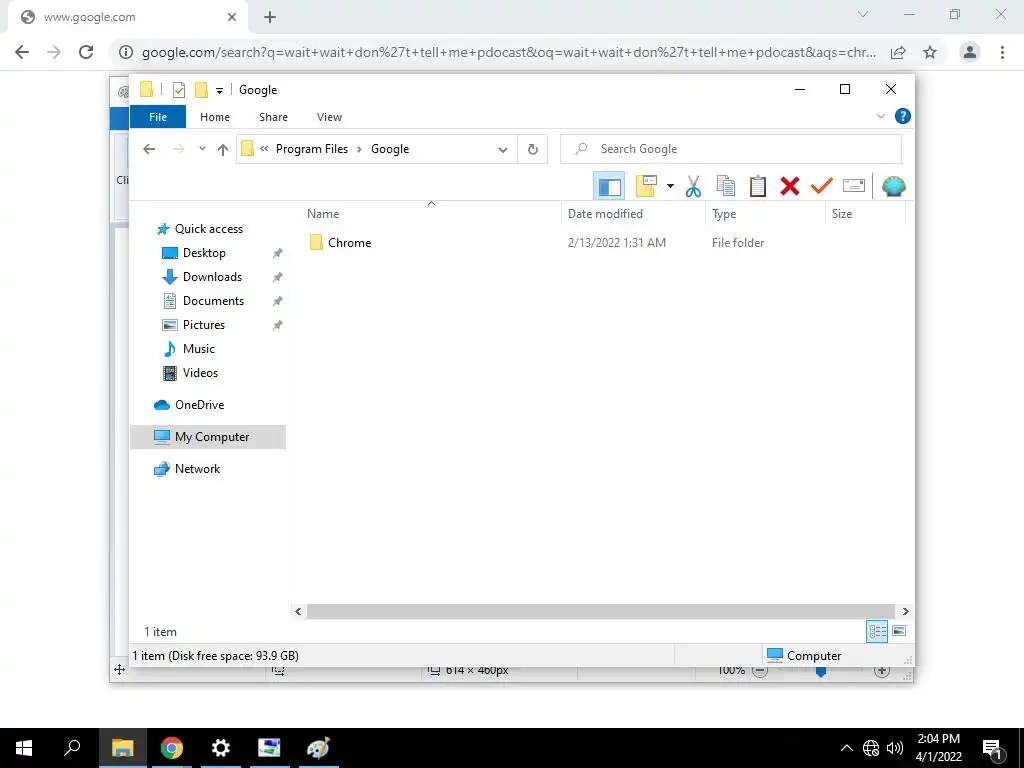This screenshot has height=768, width=1024.
Task: Open the folder options dropdown arrow
Action: tap(670, 186)
